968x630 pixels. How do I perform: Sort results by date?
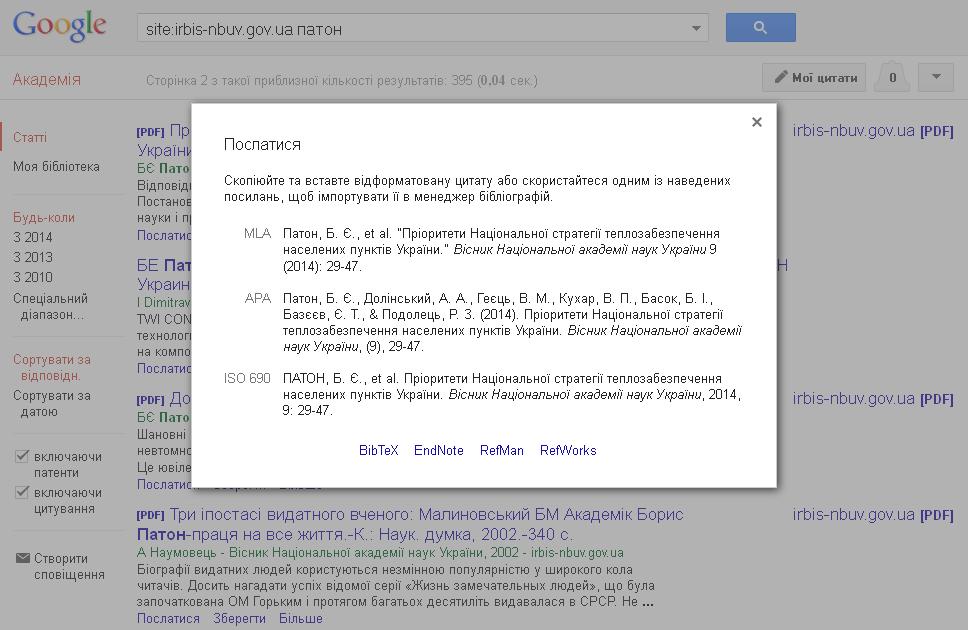(52, 403)
